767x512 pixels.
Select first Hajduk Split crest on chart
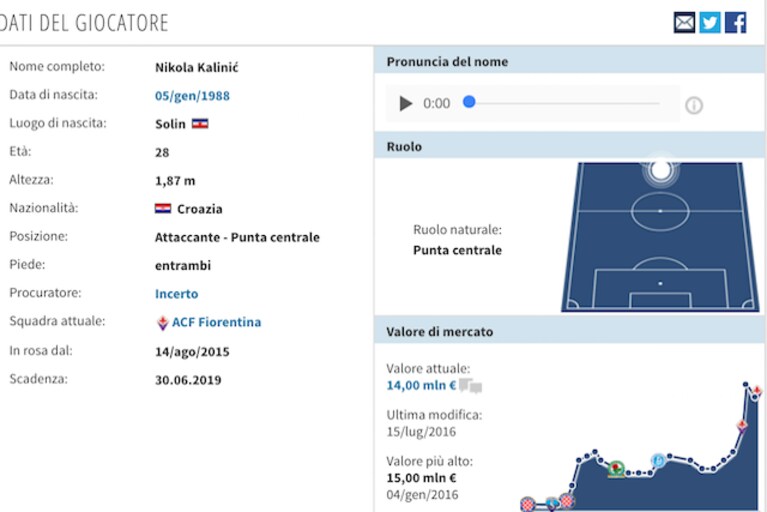[528, 504]
